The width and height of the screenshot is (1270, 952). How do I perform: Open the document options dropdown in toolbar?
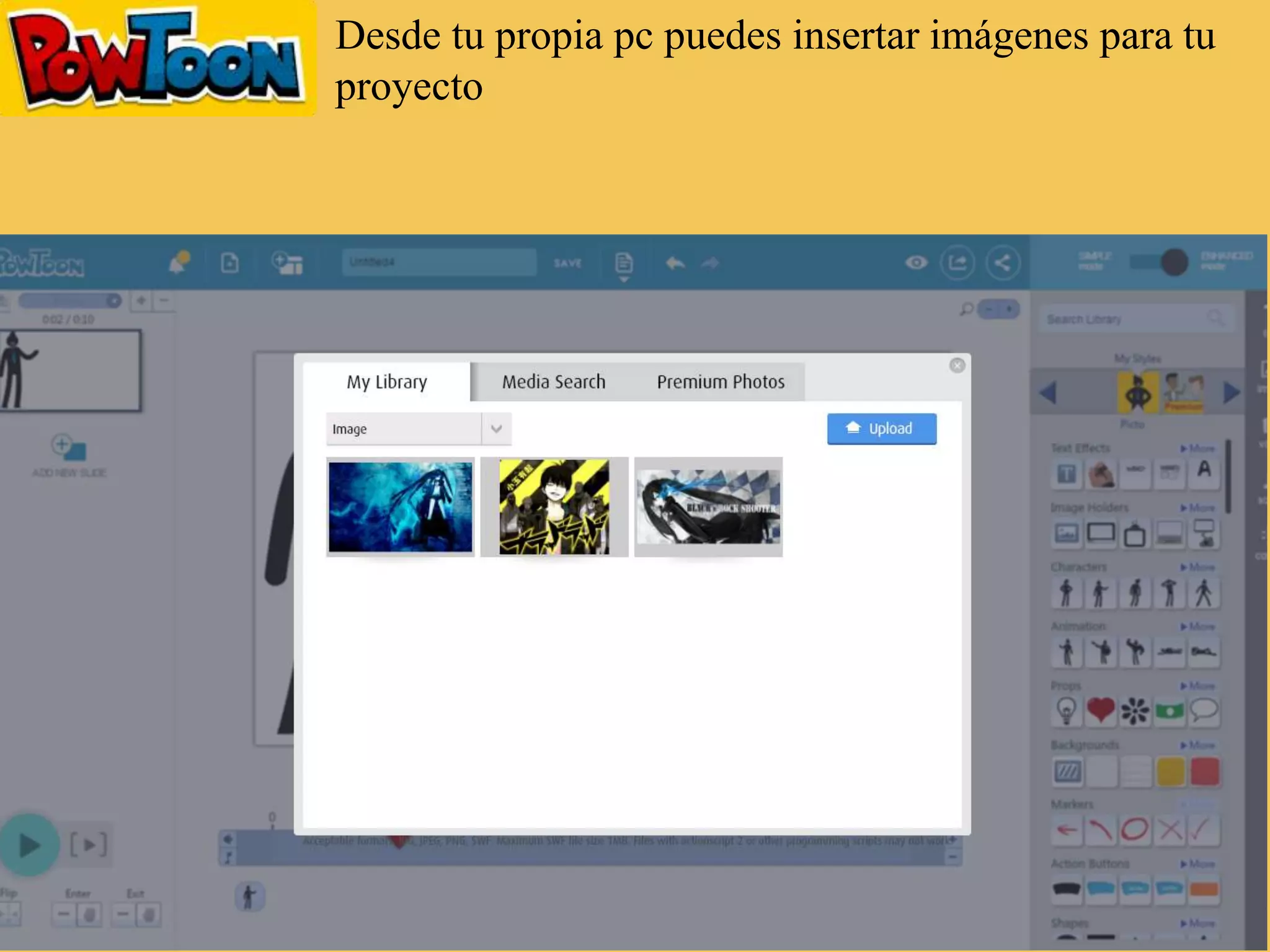point(623,267)
